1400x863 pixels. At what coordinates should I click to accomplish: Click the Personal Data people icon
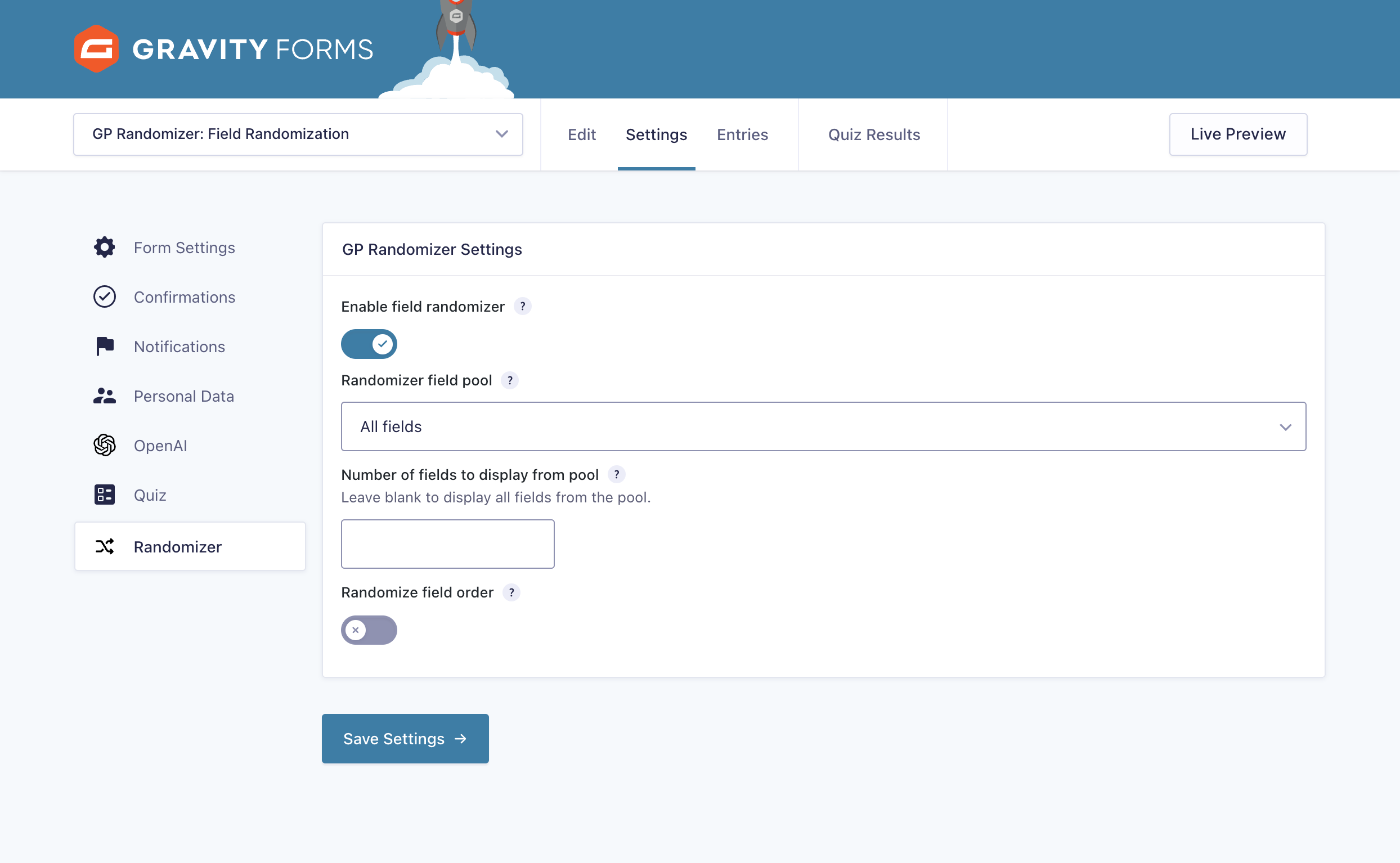coord(105,396)
